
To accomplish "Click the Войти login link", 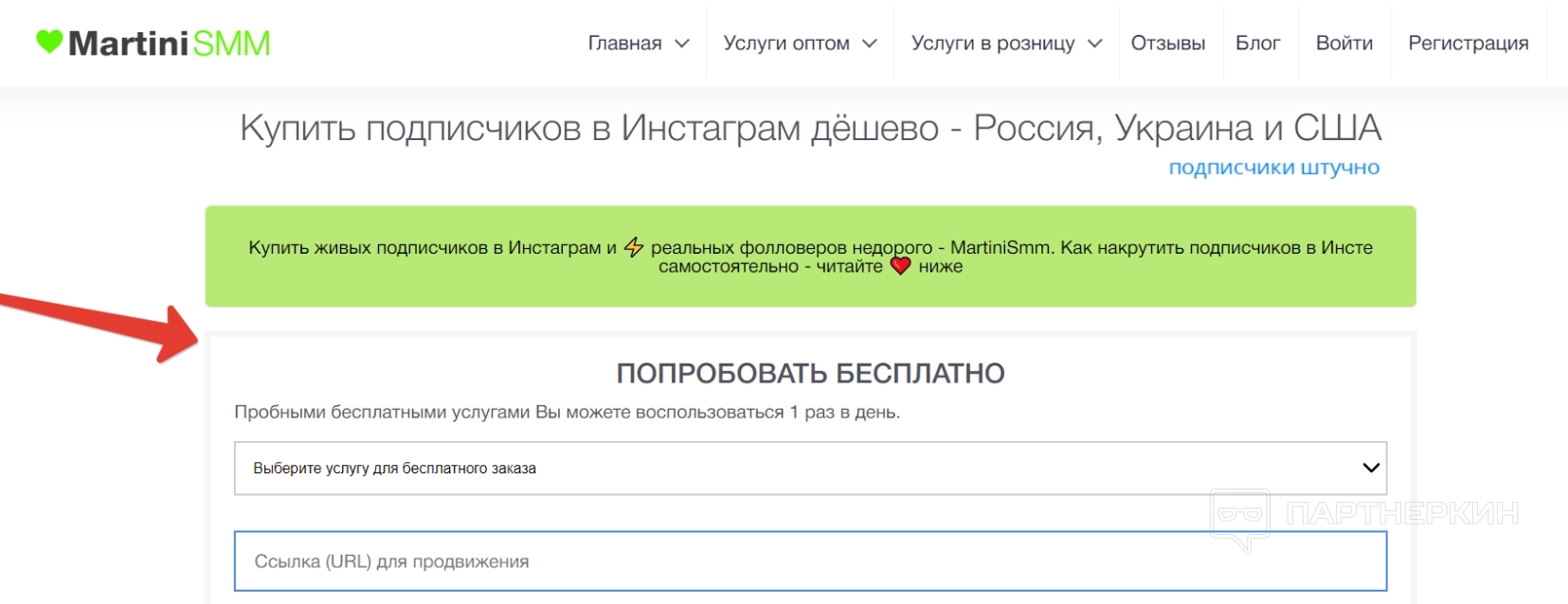I will [1344, 44].
